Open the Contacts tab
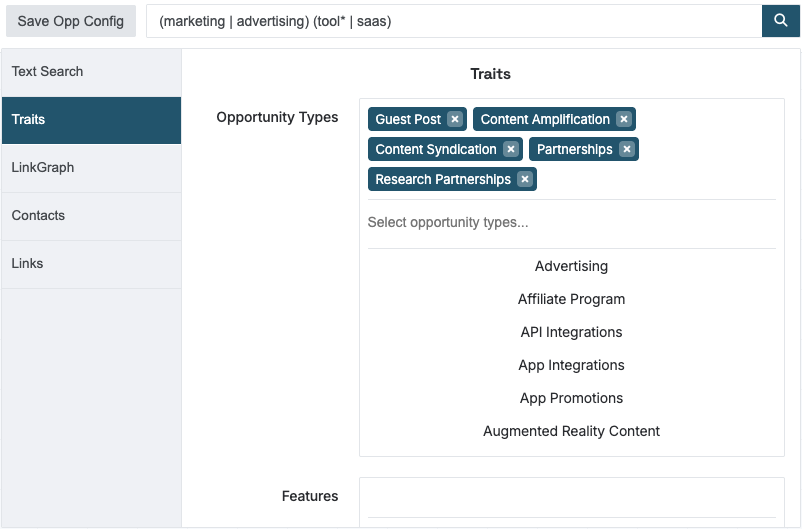This screenshot has width=802, height=529. pos(92,216)
